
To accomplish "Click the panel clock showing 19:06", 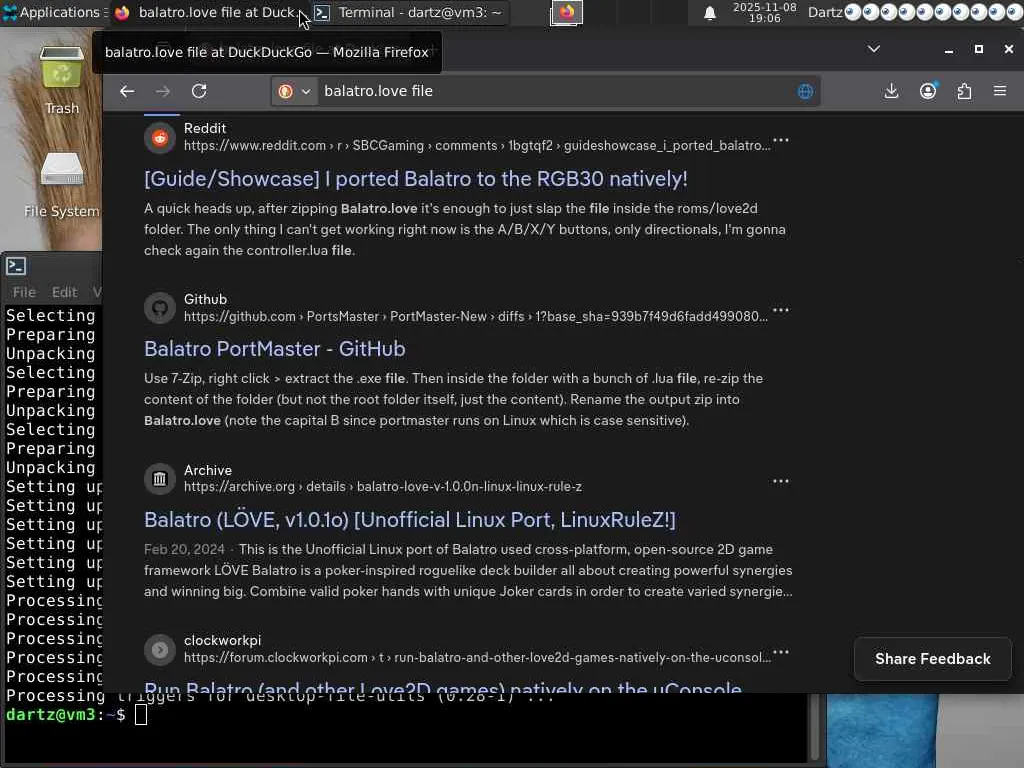I will coord(765,12).
